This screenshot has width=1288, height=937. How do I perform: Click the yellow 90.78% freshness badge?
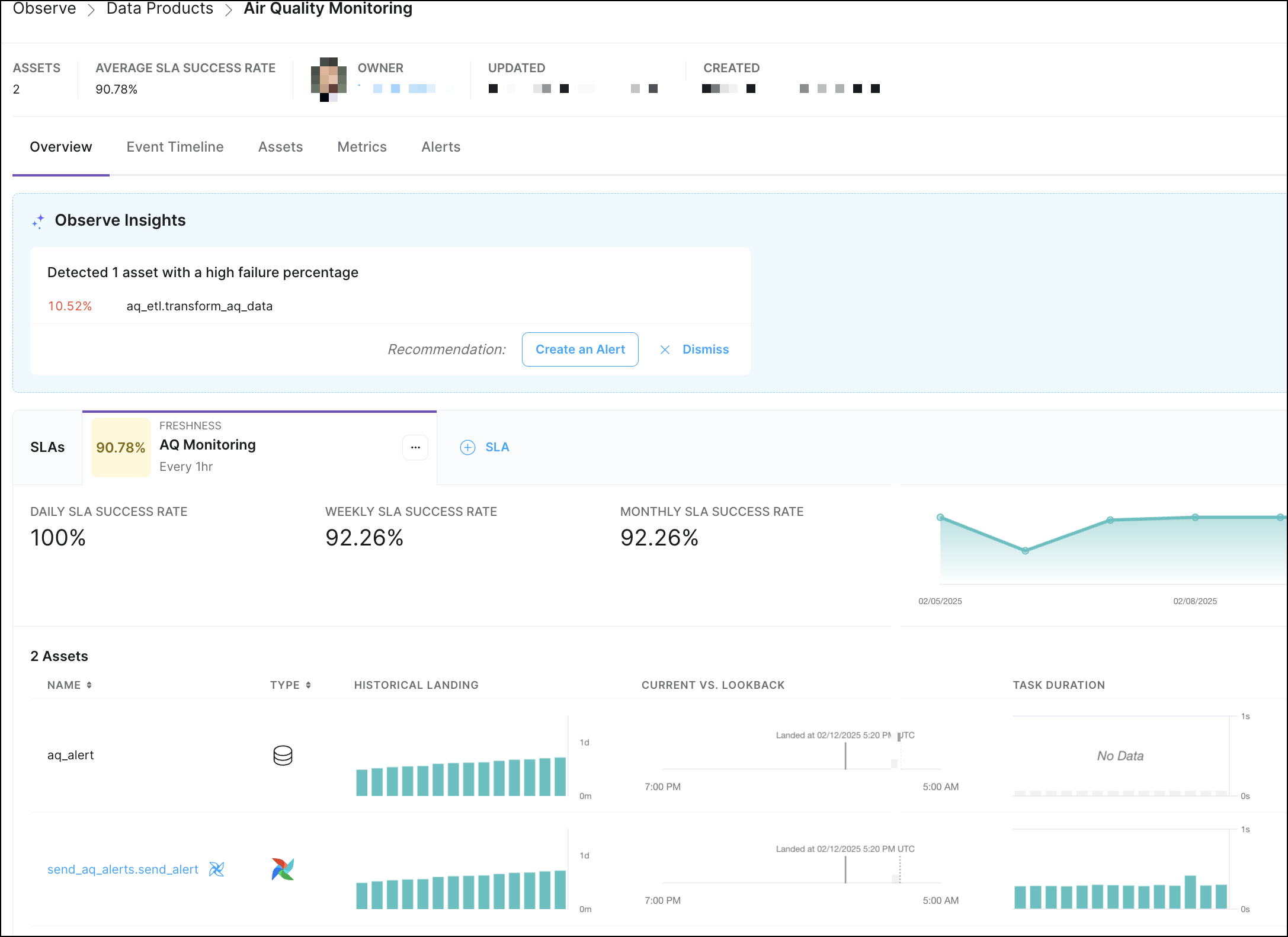pos(121,448)
